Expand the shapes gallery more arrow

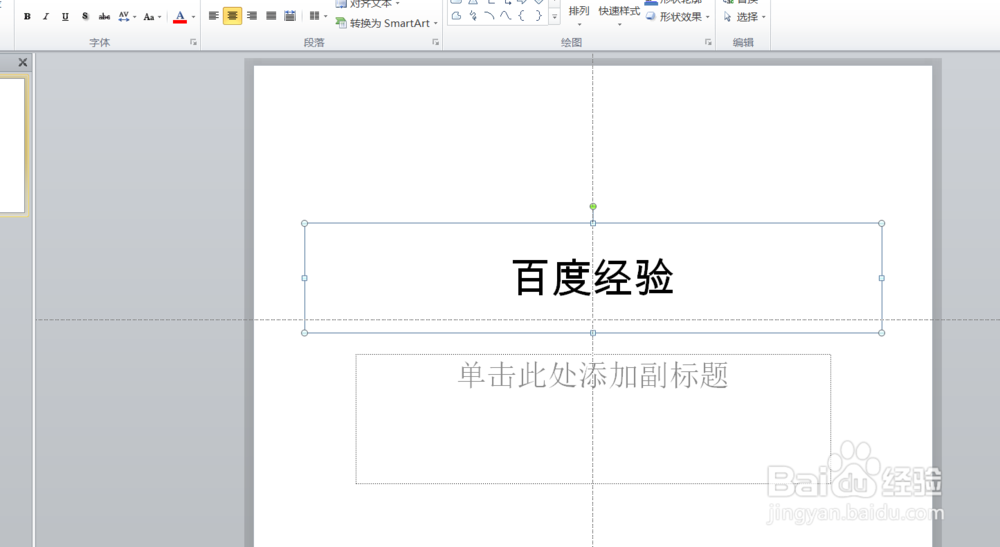[554, 17]
